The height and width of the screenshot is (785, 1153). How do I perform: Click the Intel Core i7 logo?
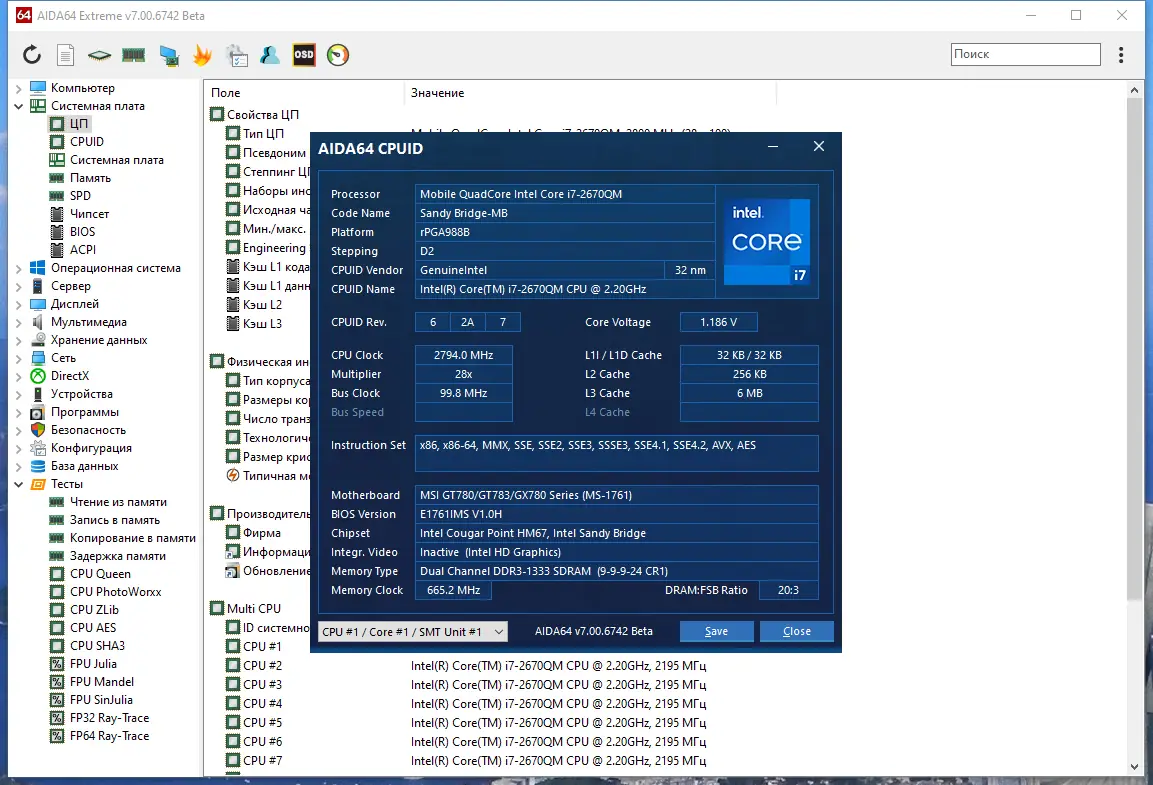(x=767, y=241)
